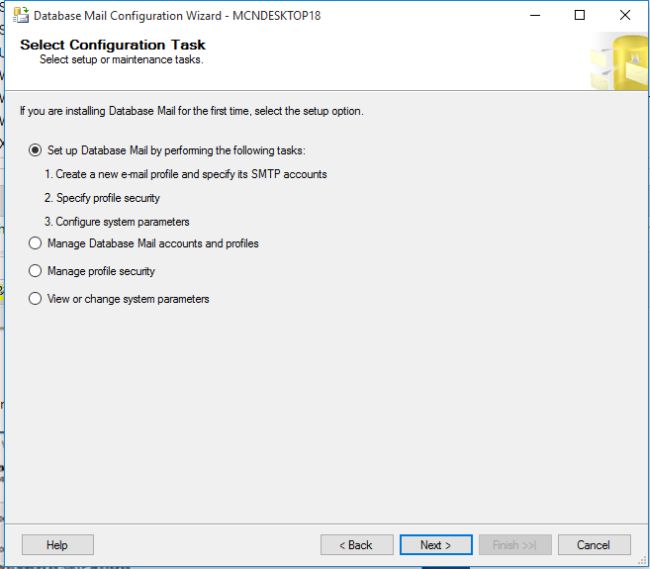Click the yellow Database Mail header graphic
This screenshot has width=650, height=569.
pos(616,62)
